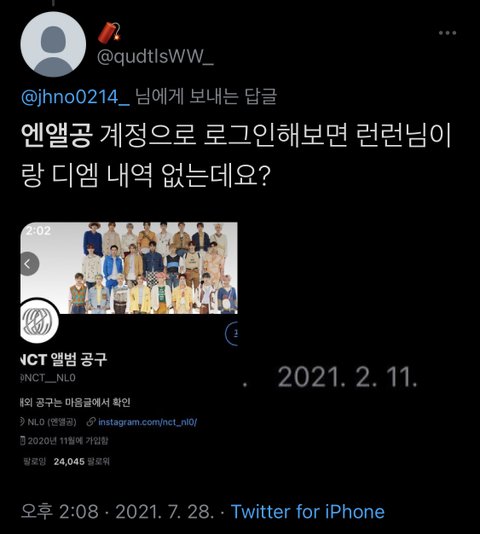Image resolution: width=480 pixels, height=534 pixels.
Task: Click the firecracker emoji display name
Action: [109, 33]
